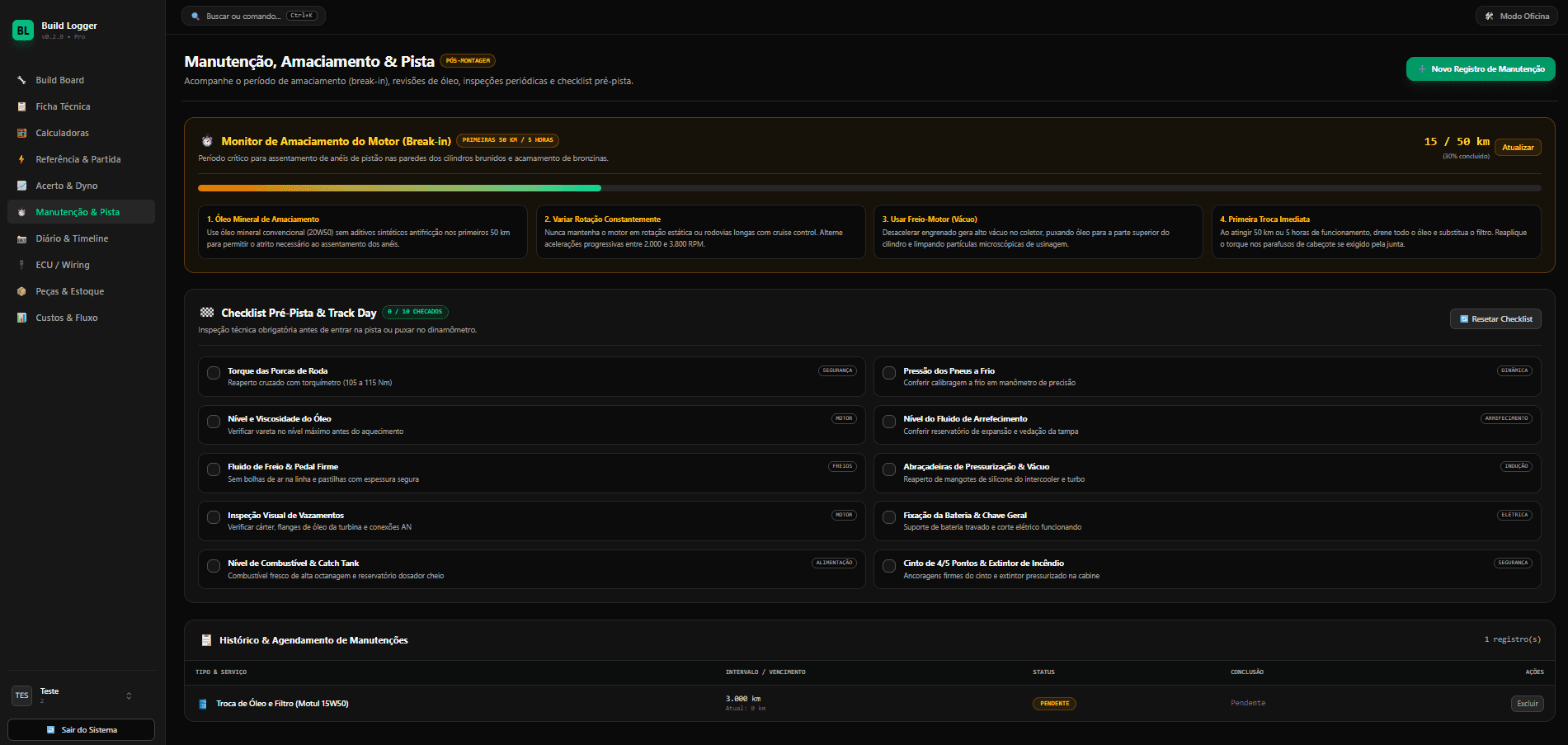The height and width of the screenshot is (745, 1568).
Task: Open Build Board in sidebar
Action: pos(81,80)
